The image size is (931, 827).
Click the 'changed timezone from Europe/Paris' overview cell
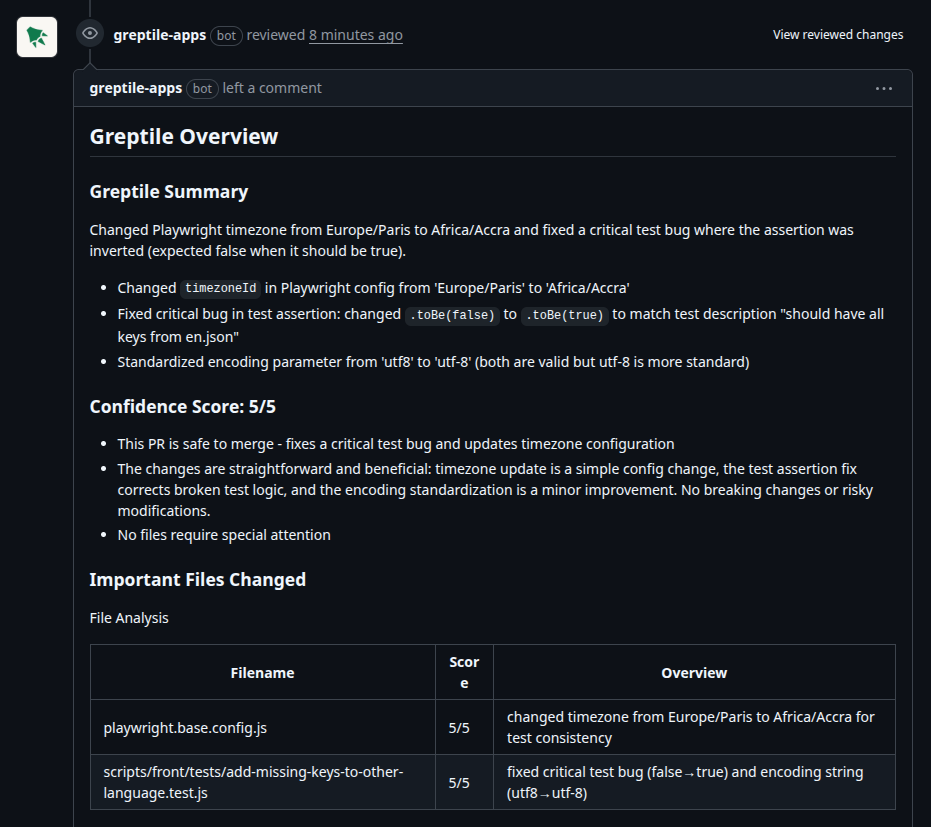tap(694, 727)
